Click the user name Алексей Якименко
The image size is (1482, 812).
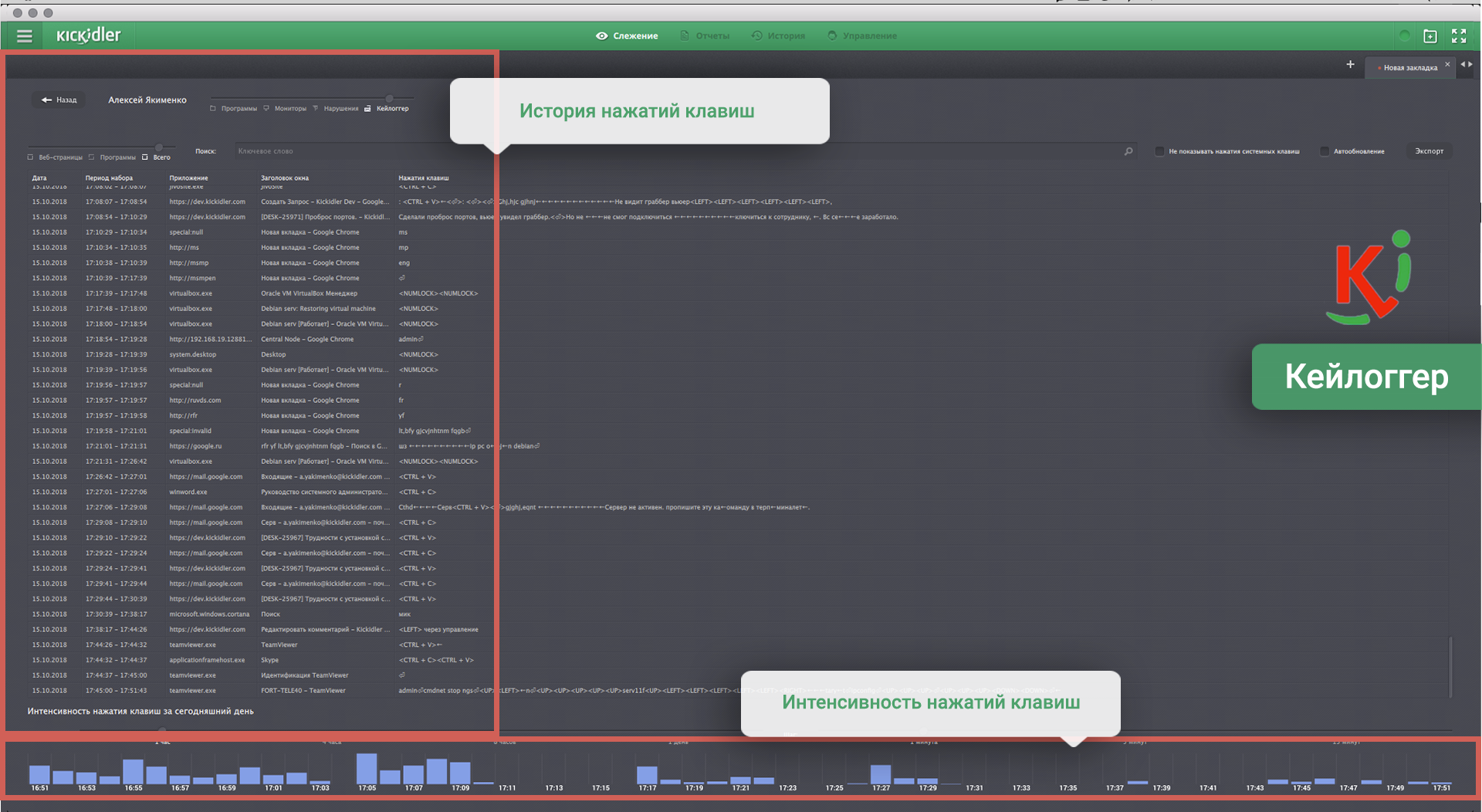[147, 100]
